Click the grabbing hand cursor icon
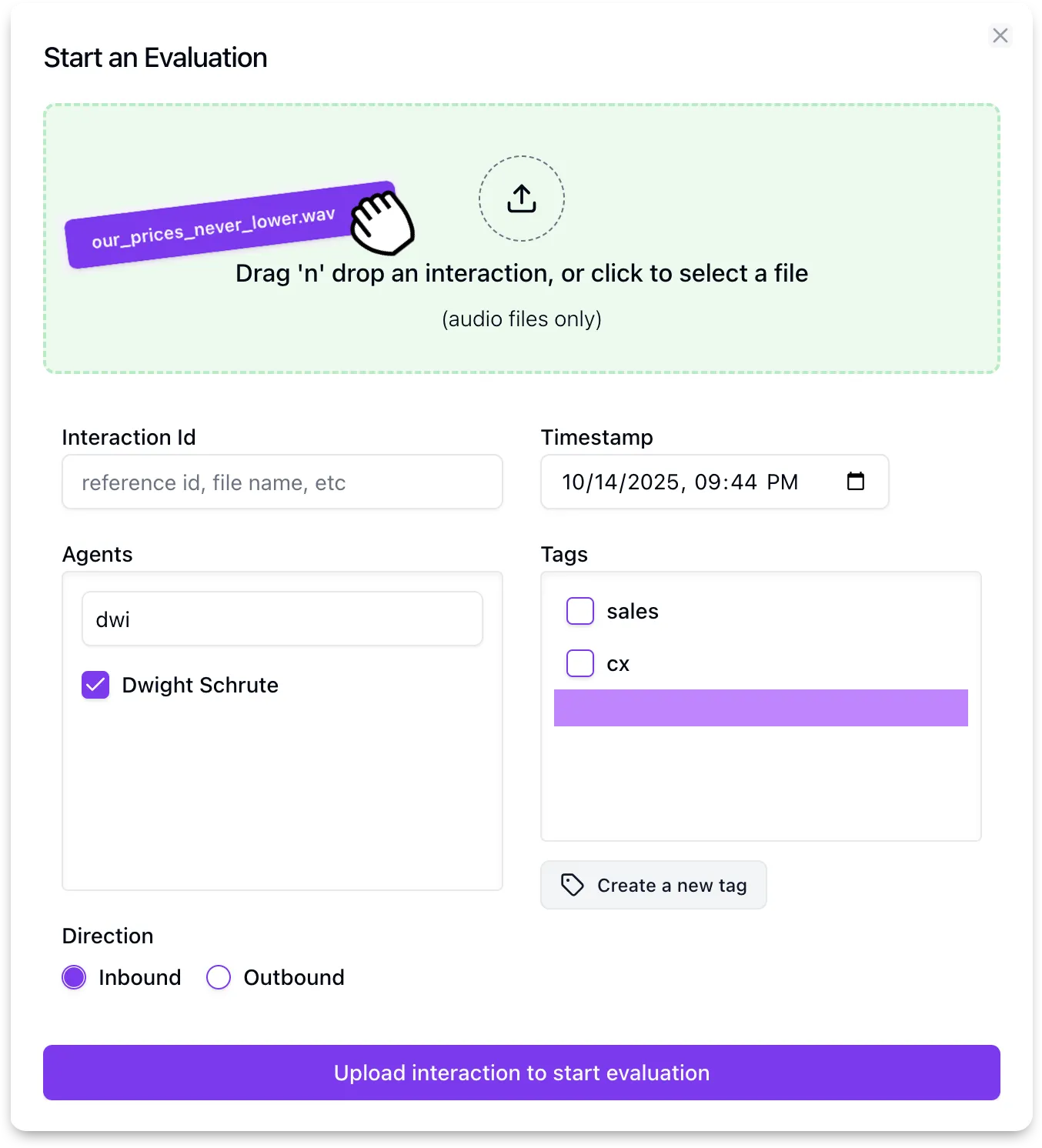The width and height of the screenshot is (1042, 1148). [382, 223]
